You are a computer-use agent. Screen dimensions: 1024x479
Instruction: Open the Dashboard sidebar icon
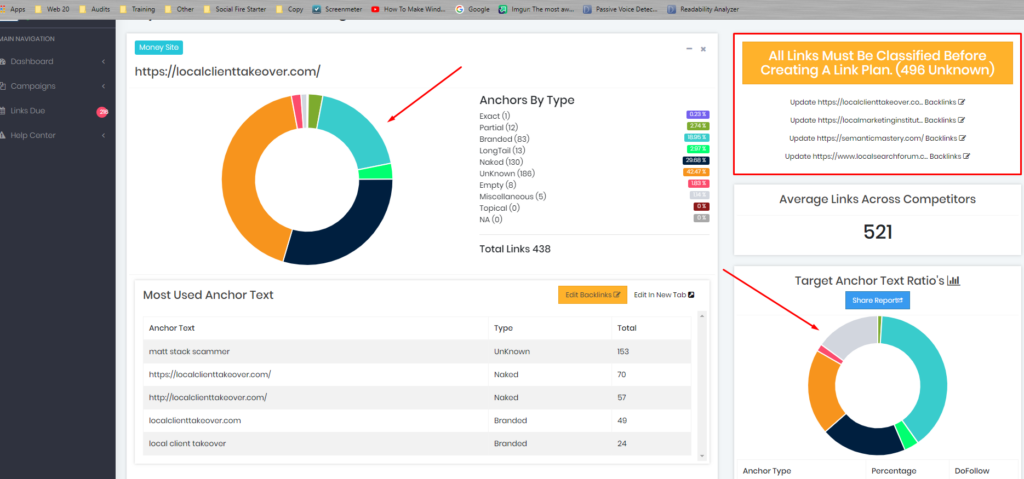pyautogui.click(x=4, y=62)
